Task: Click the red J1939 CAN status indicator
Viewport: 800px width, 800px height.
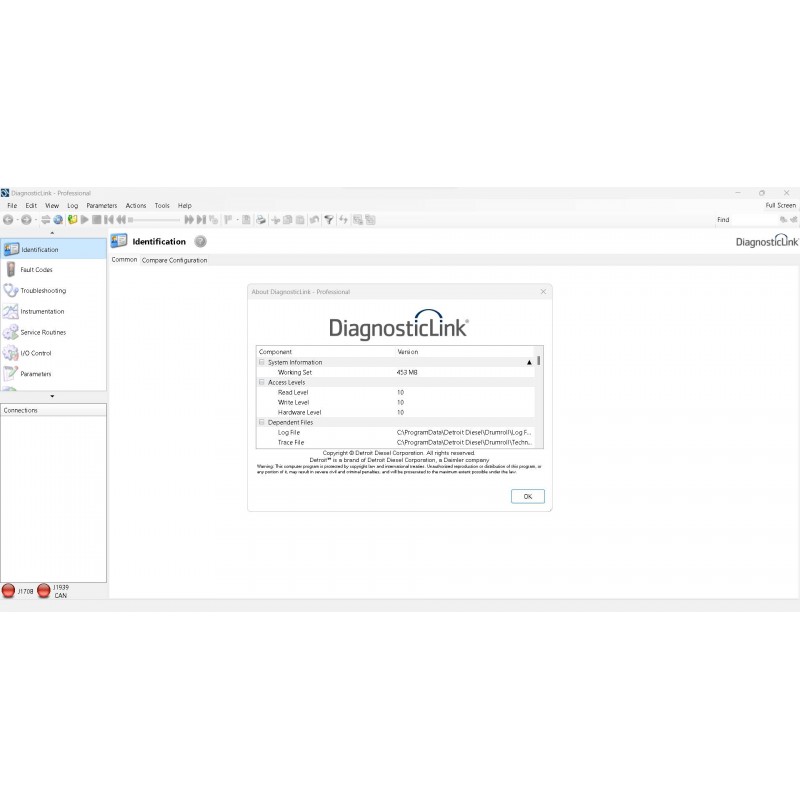Action: tap(44, 591)
